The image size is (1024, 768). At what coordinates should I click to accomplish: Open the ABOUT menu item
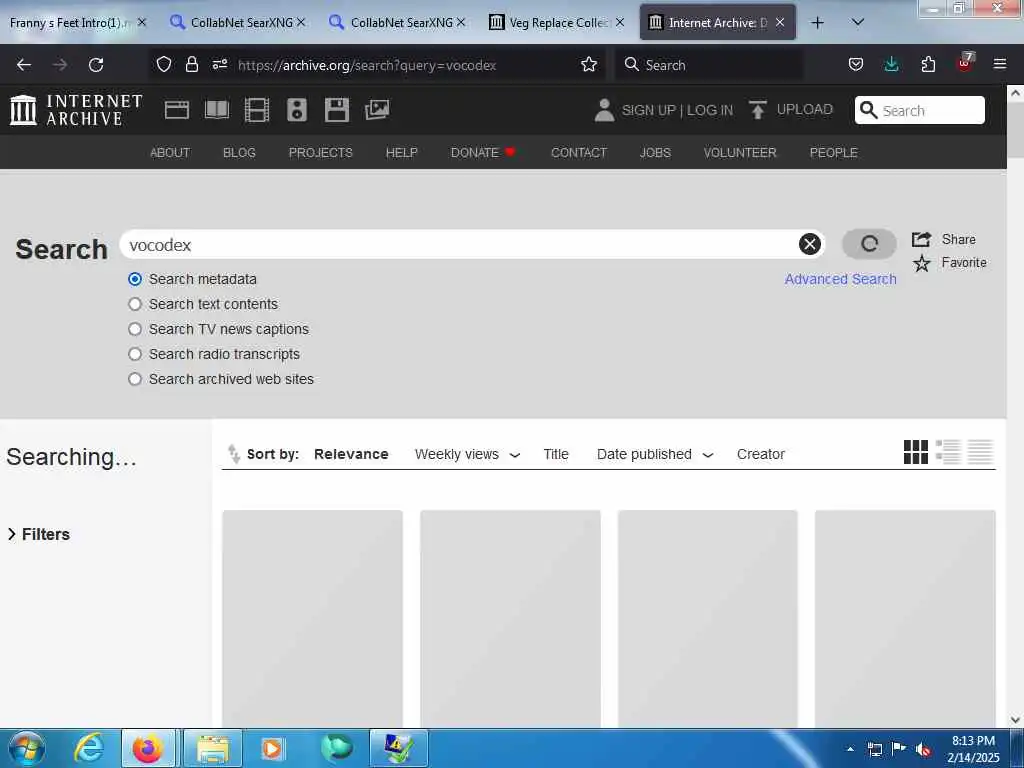[170, 152]
